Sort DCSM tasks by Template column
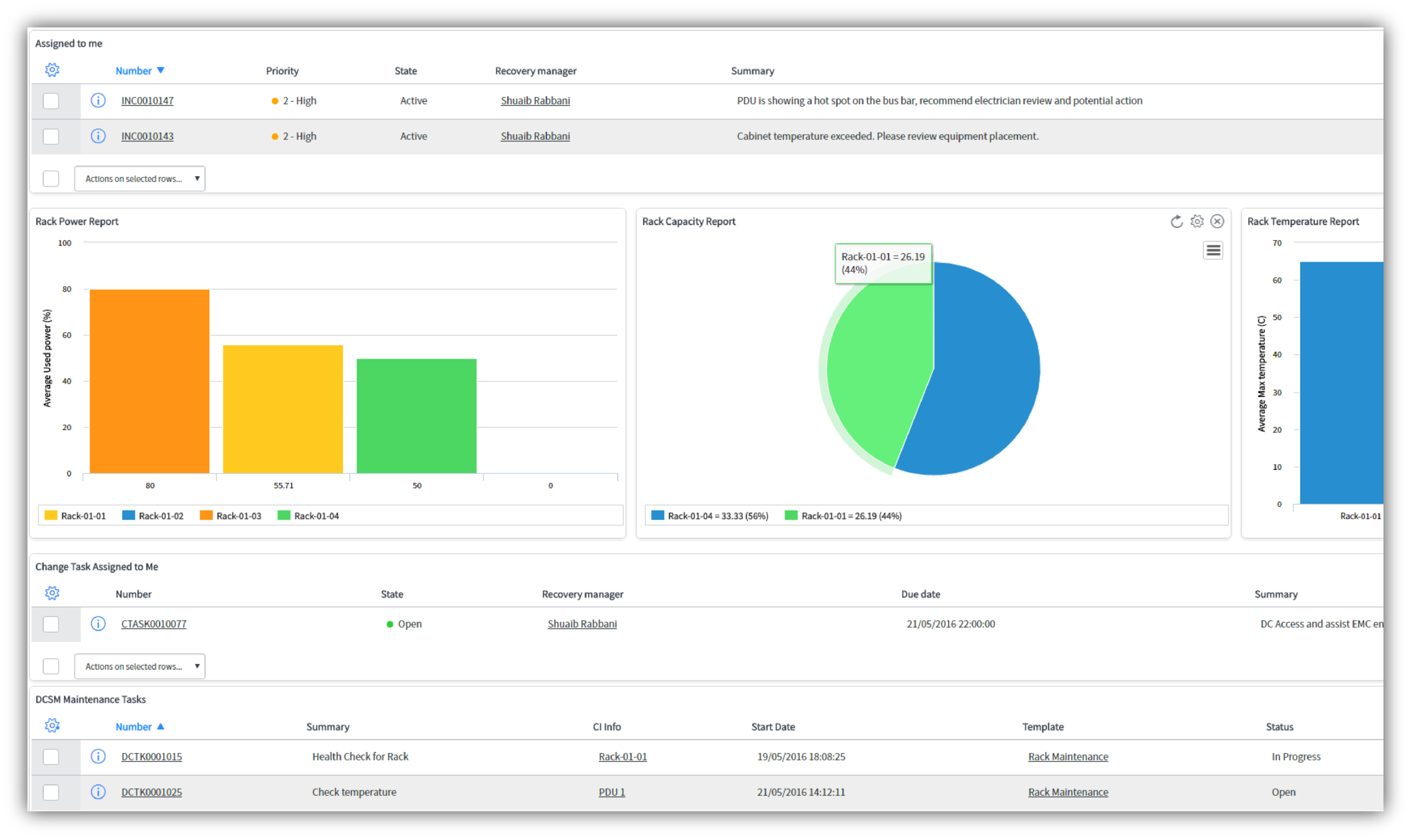This screenshot has width=1413, height=840. point(1043,727)
